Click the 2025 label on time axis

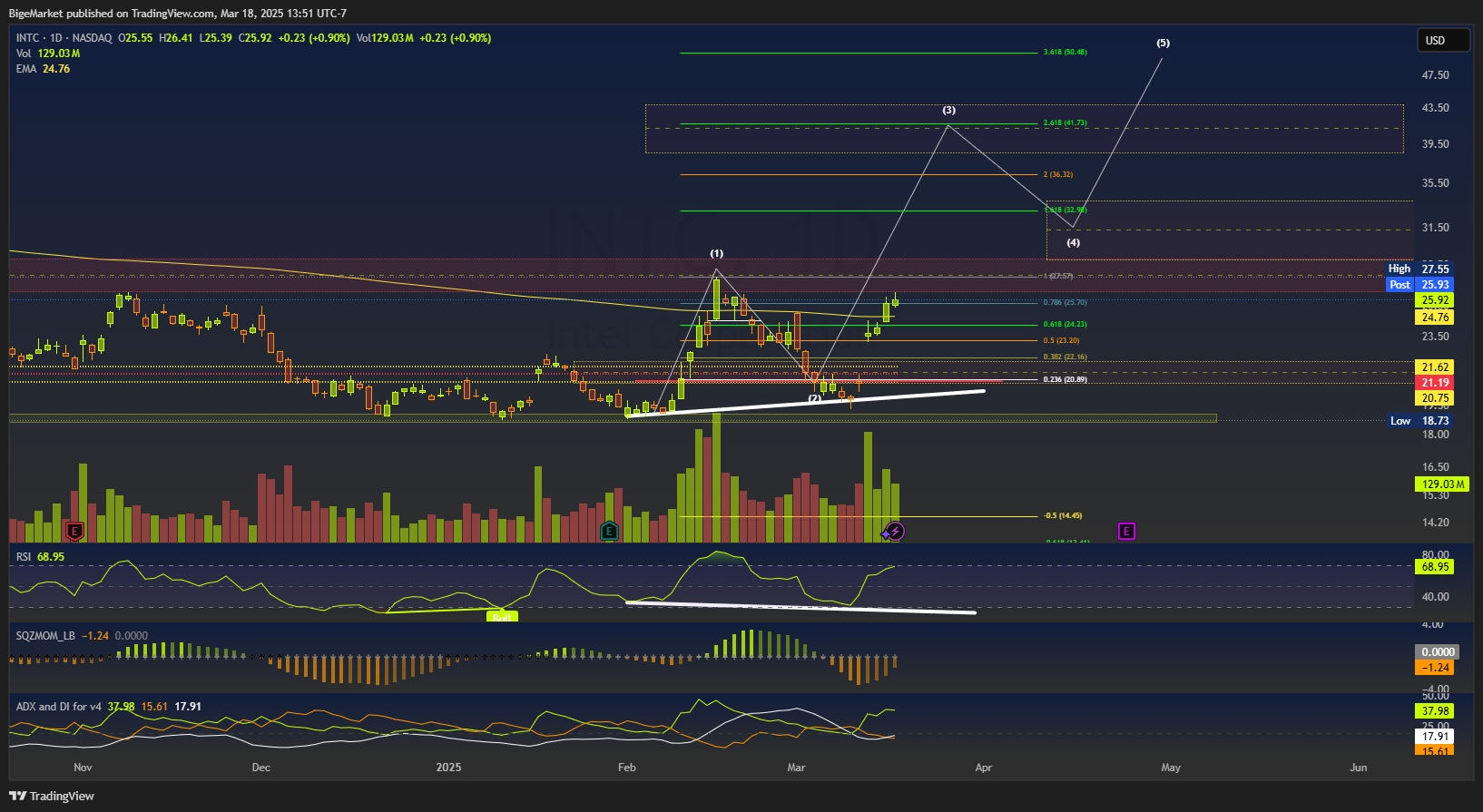coord(448,768)
